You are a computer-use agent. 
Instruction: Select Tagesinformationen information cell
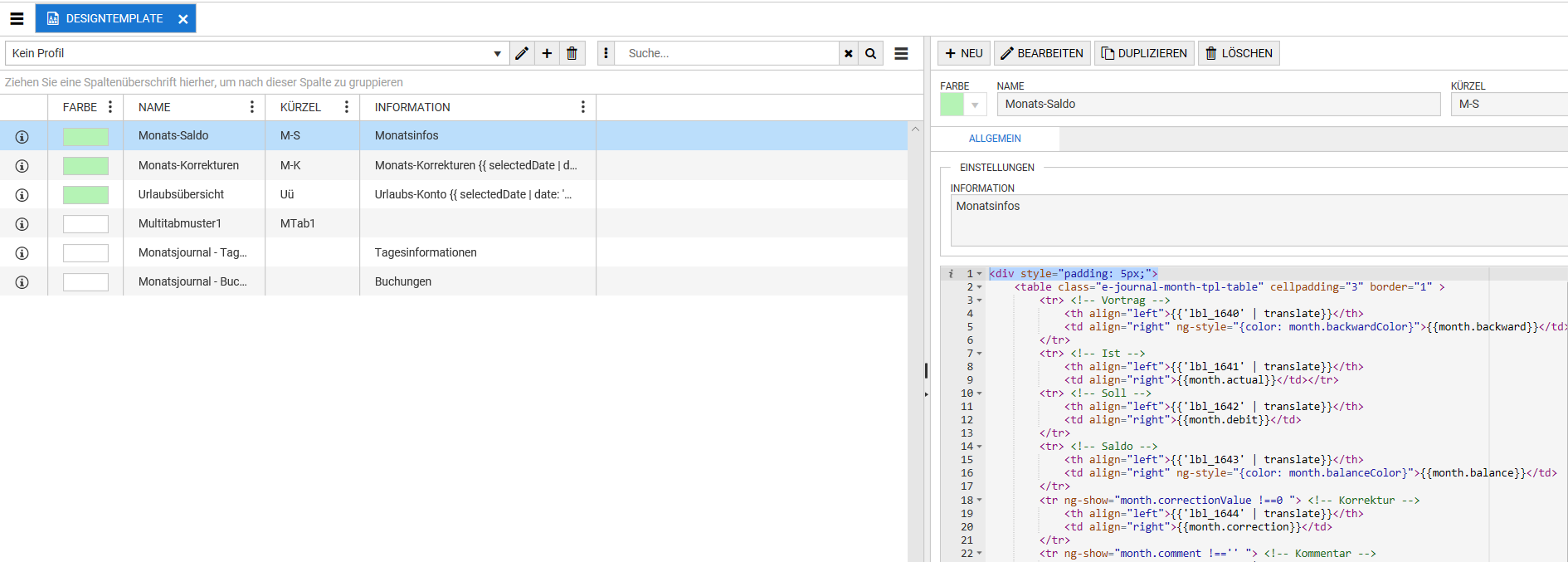[426, 252]
